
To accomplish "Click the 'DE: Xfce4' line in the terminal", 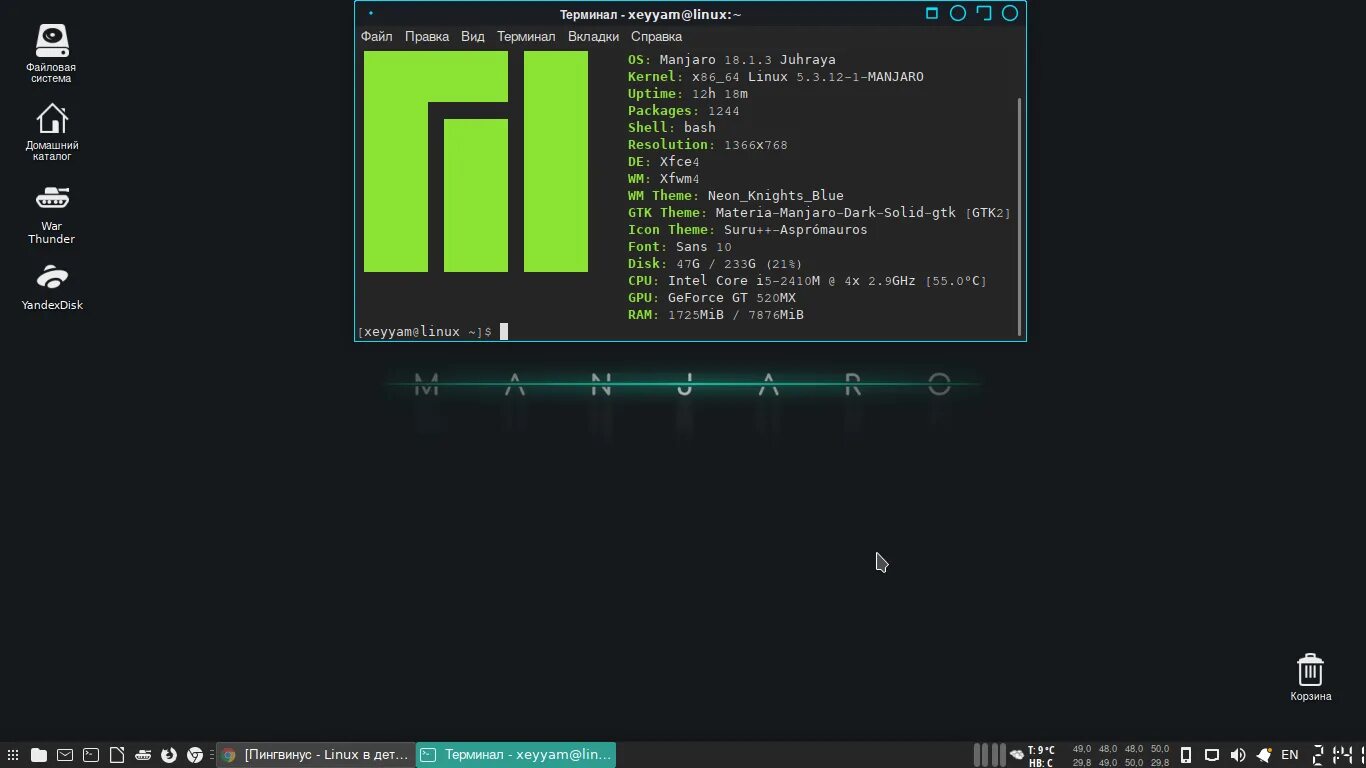I will pyautogui.click(x=664, y=162).
